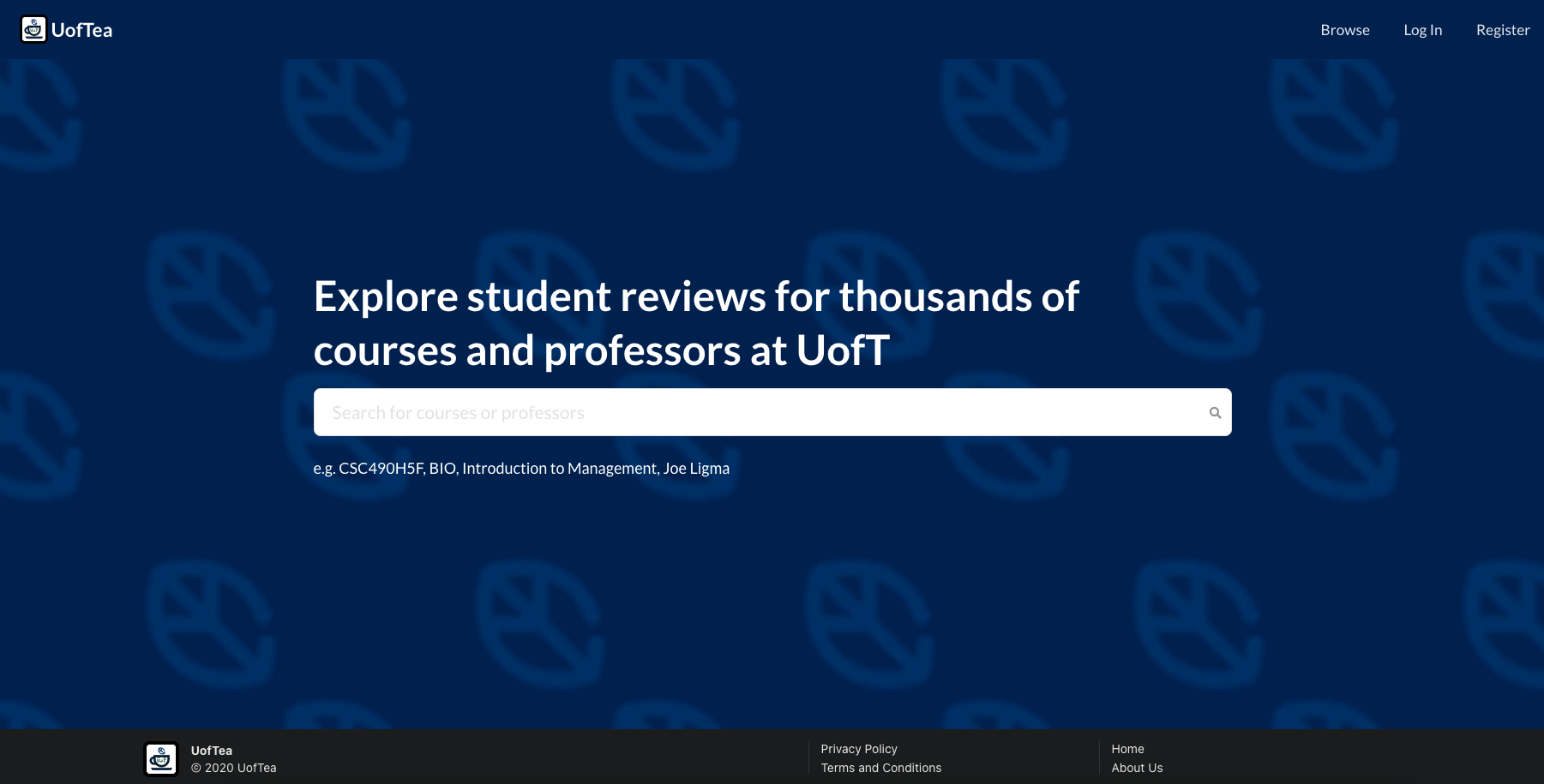
Task: Follow the footer Home link
Action: click(x=1127, y=749)
